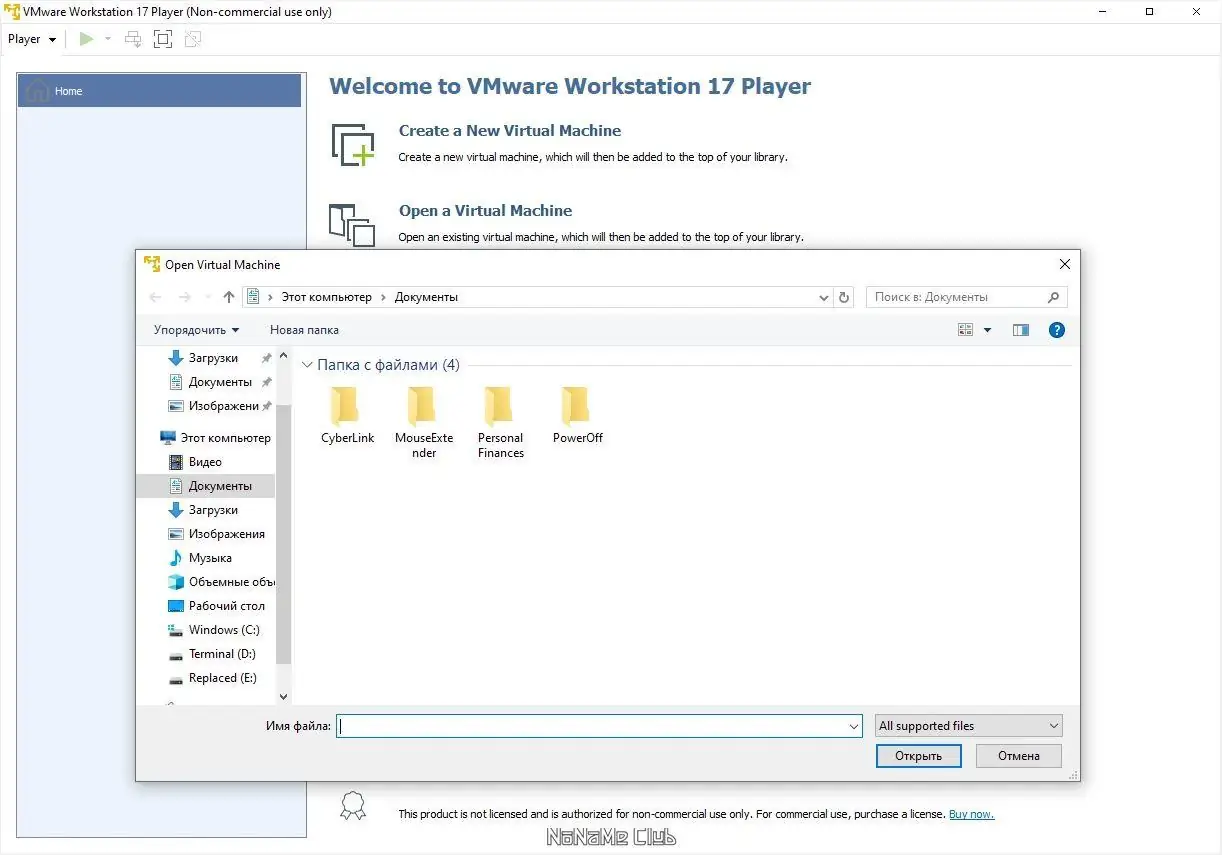1222x855 pixels.
Task: Click the Buy now link
Action: pos(971,814)
